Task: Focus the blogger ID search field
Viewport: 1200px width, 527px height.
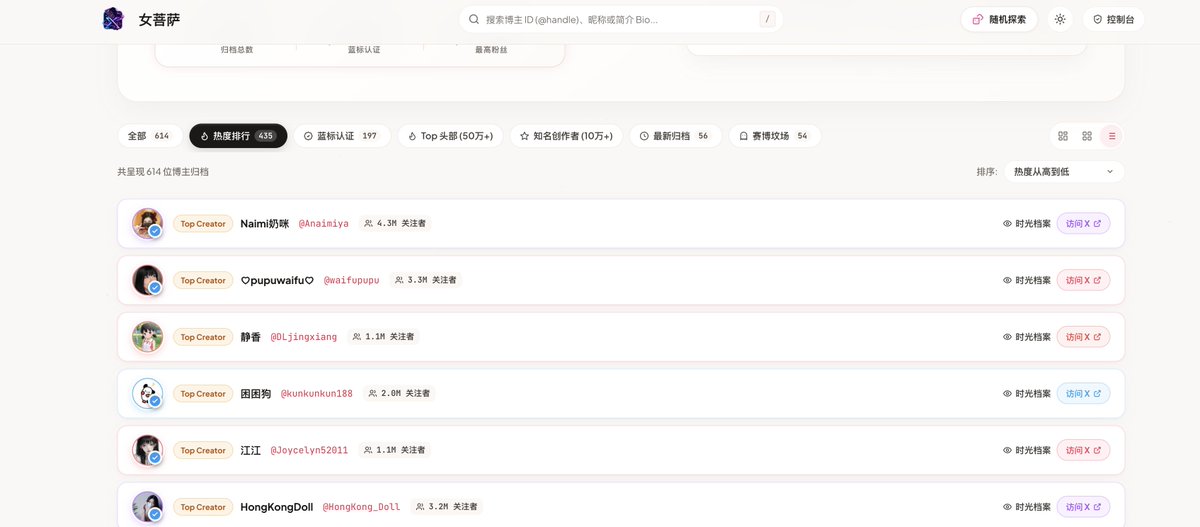Action: click(x=620, y=19)
